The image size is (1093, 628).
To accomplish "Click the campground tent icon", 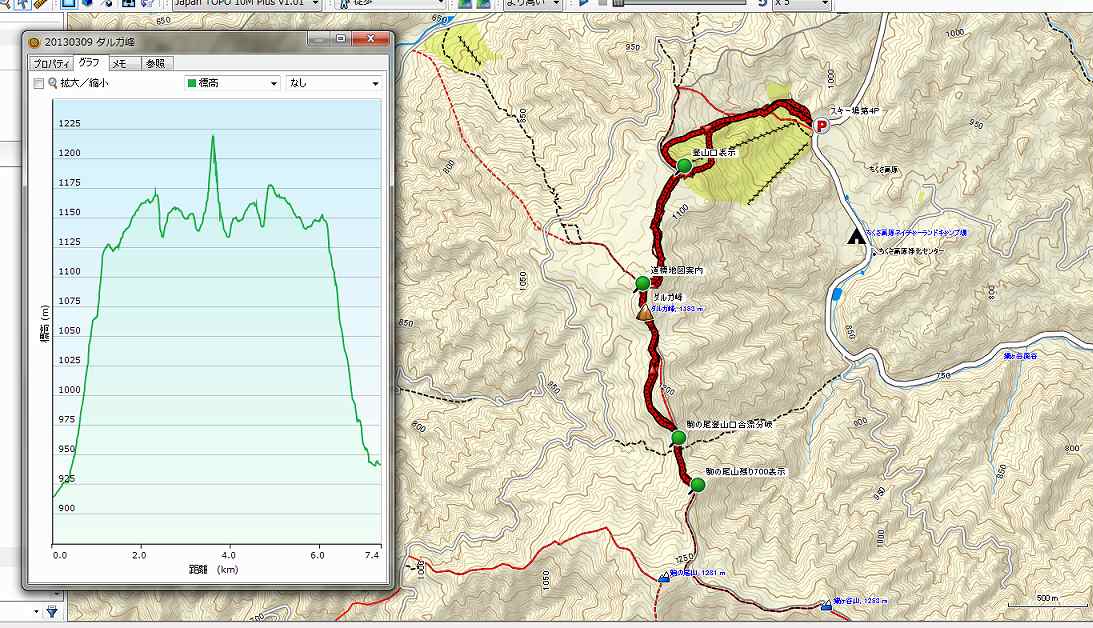I will click(855, 236).
